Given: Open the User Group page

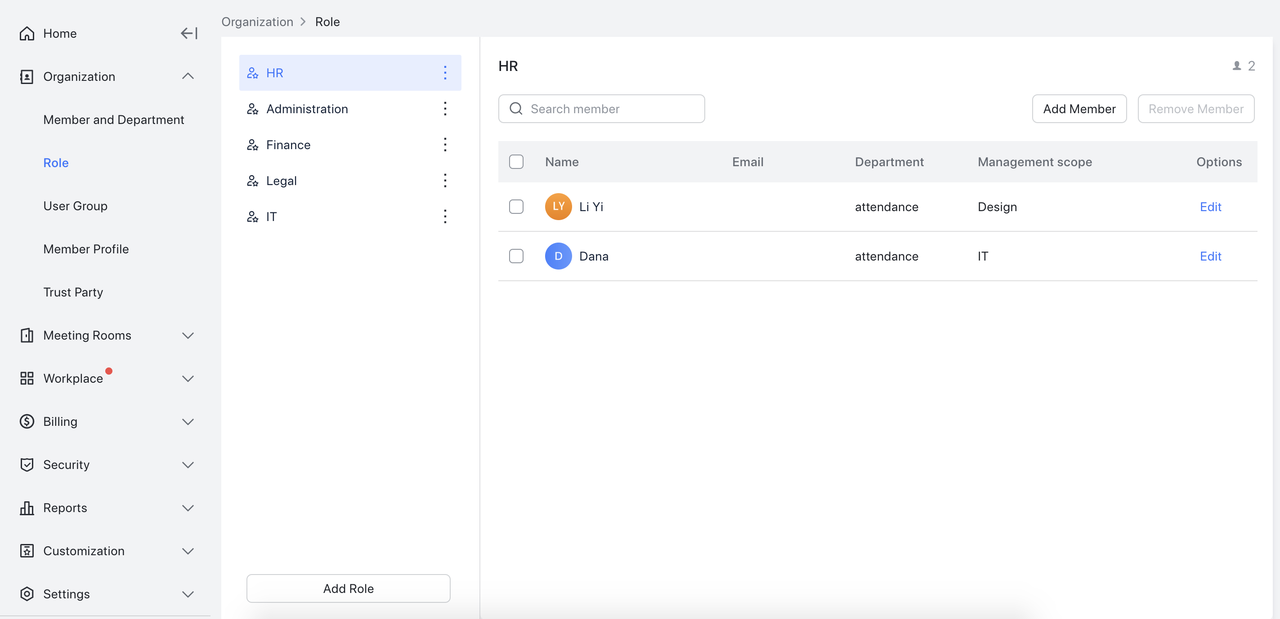Looking at the screenshot, I should tap(75, 206).
